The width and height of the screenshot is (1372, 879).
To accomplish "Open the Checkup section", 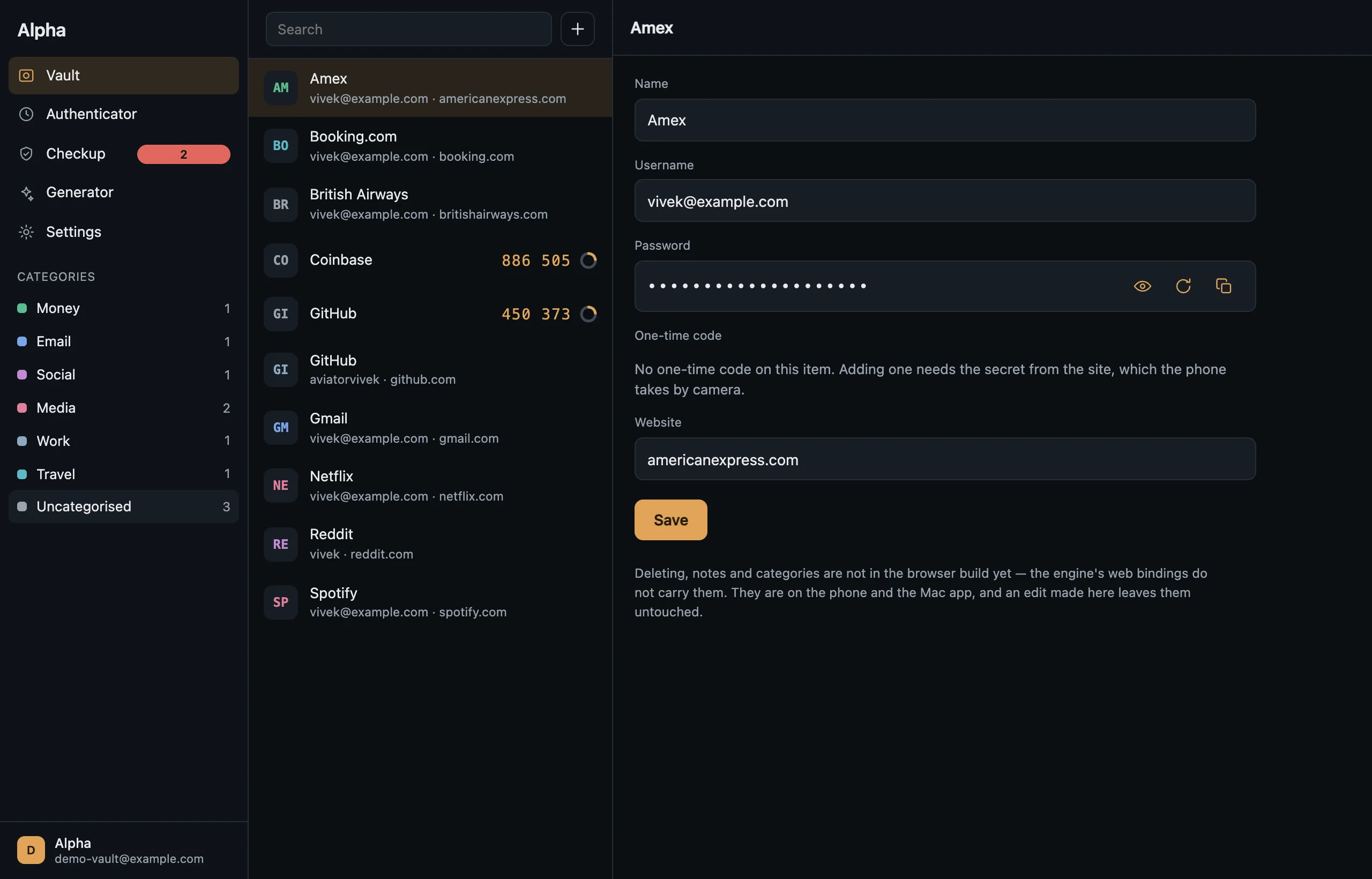I will point(124,153).
